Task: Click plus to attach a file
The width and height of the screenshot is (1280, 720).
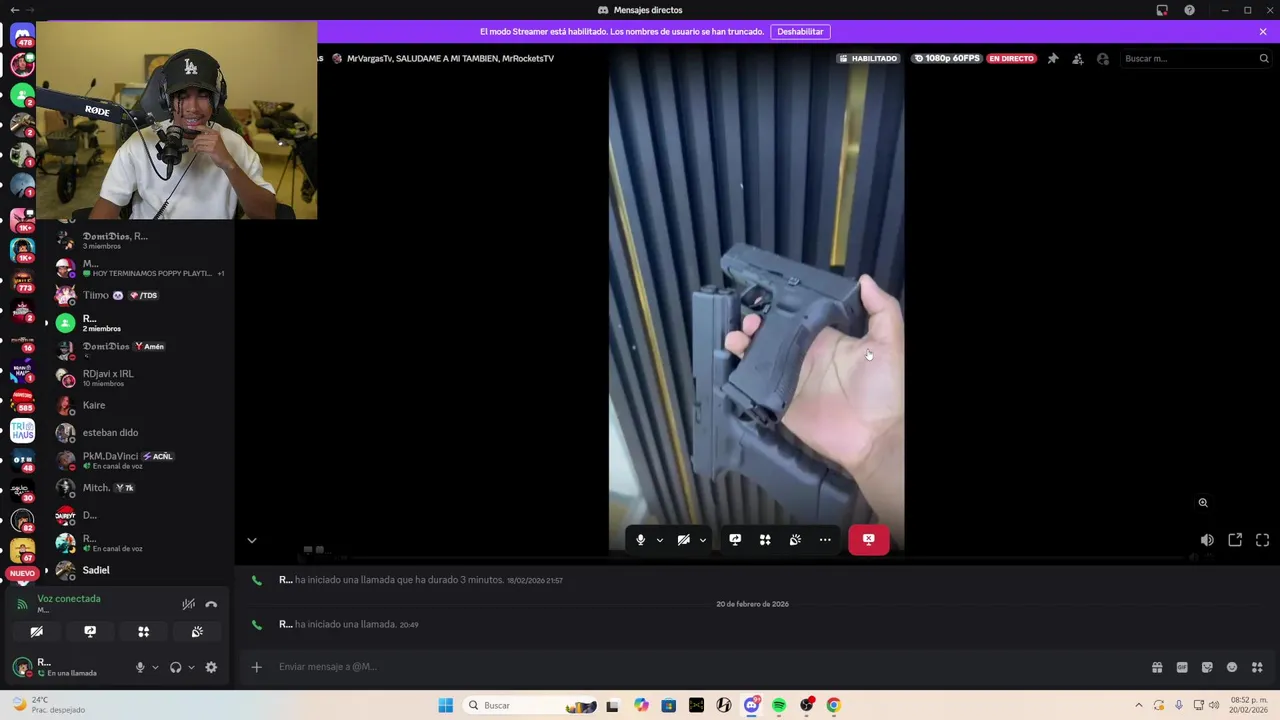Action: coord(256,667)
